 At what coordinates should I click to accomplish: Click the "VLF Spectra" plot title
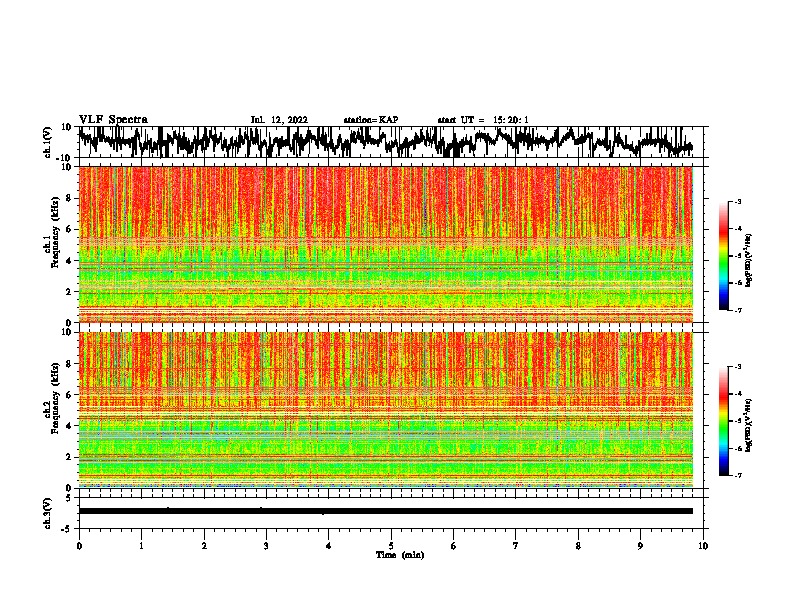point(113,120)
